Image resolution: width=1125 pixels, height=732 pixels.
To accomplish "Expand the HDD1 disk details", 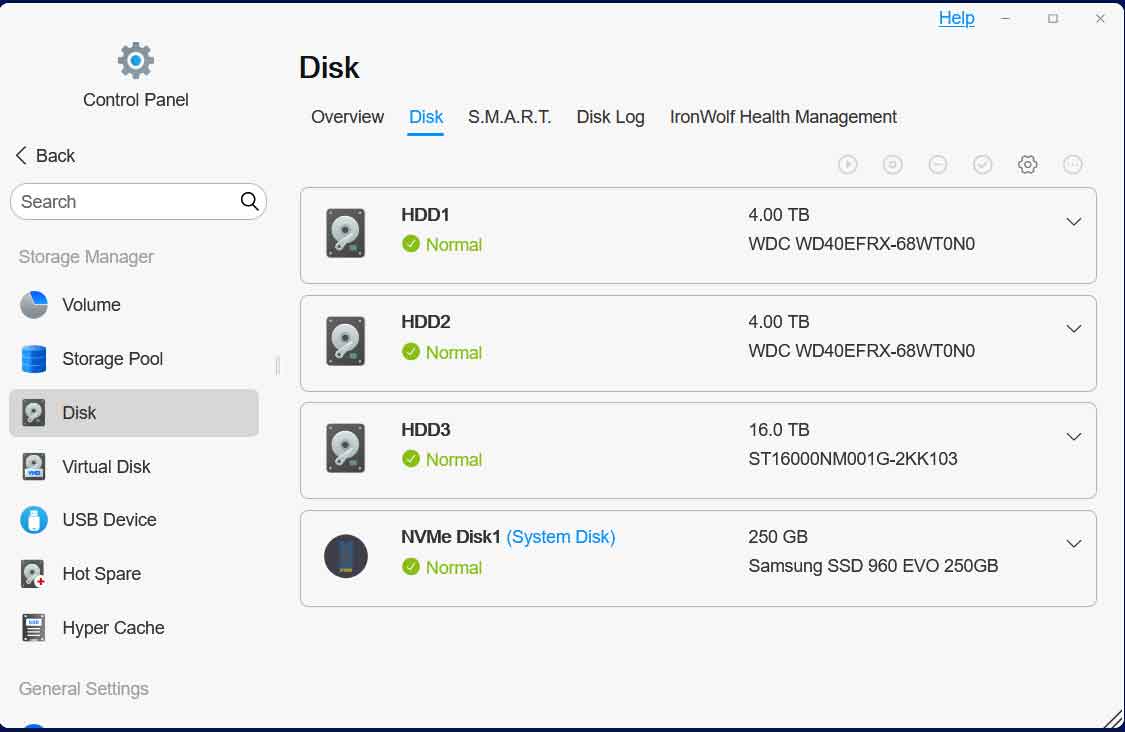I will [1073, 222].
